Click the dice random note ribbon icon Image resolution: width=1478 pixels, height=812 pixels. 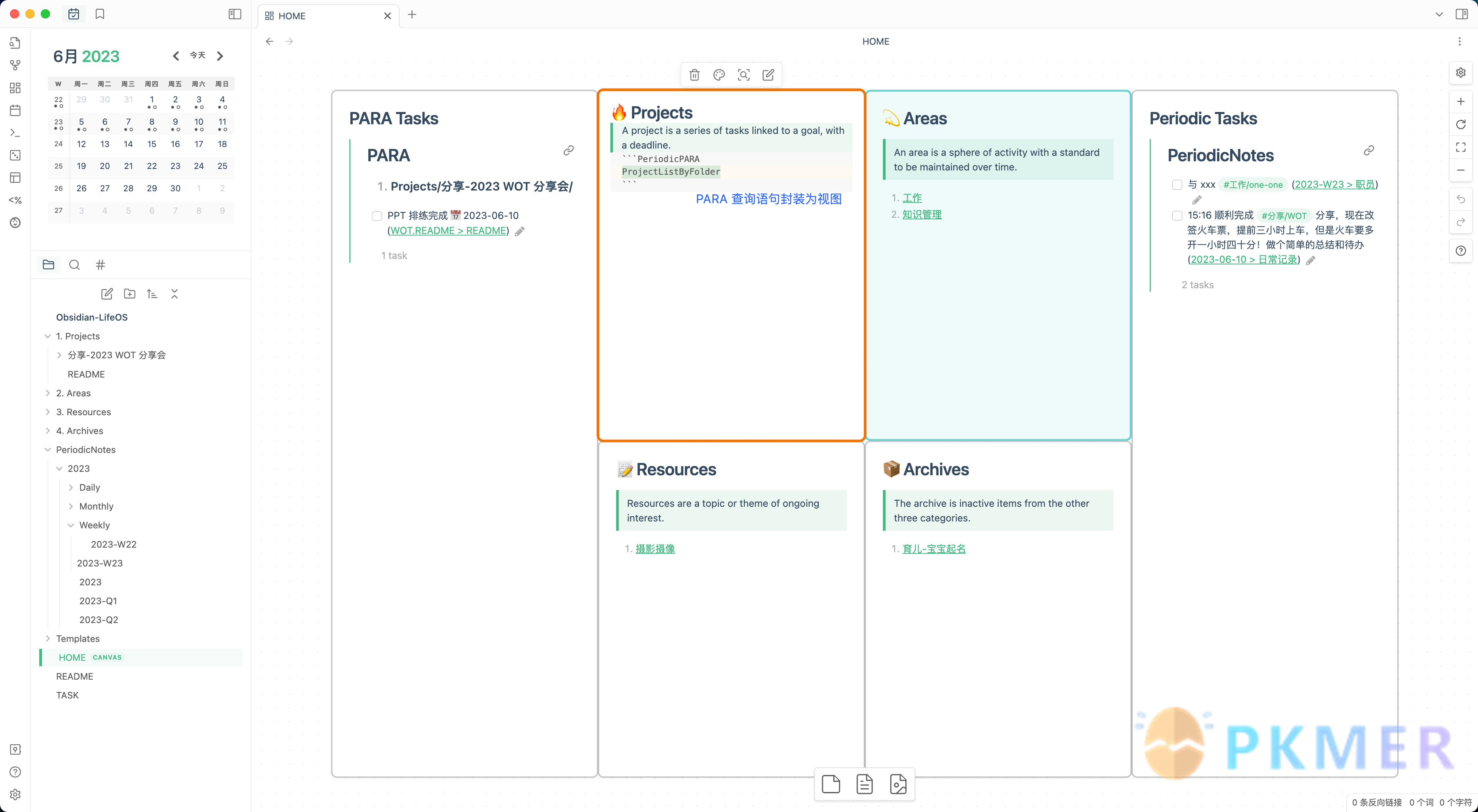[x=15, y=155]
